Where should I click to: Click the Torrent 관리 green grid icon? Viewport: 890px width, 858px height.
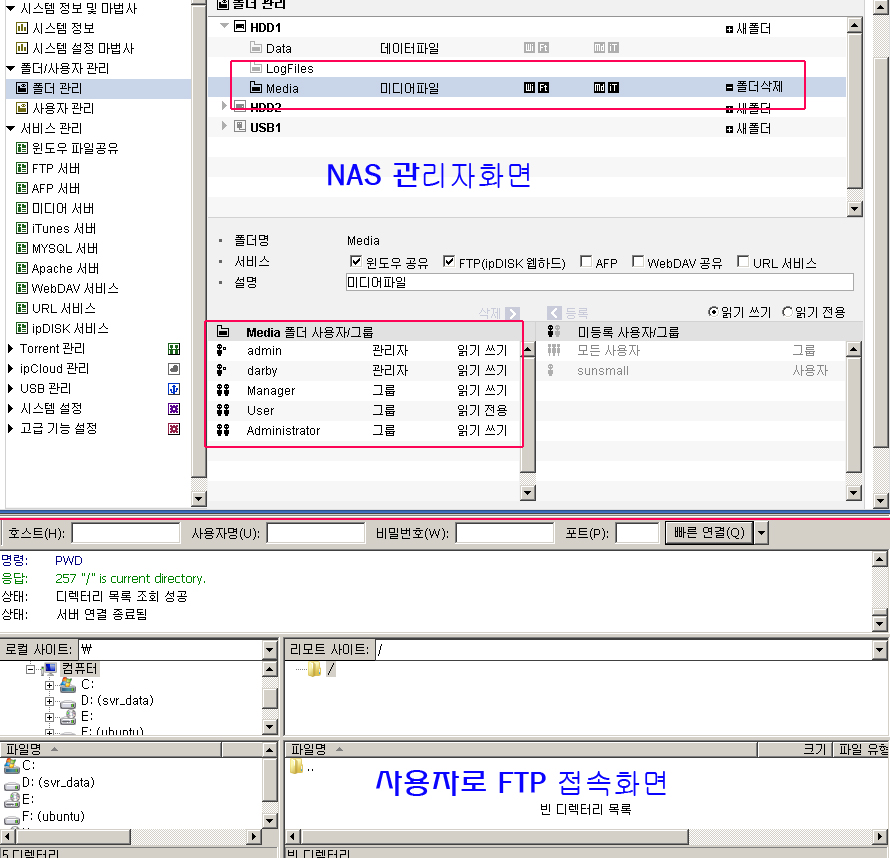point(174,349)
